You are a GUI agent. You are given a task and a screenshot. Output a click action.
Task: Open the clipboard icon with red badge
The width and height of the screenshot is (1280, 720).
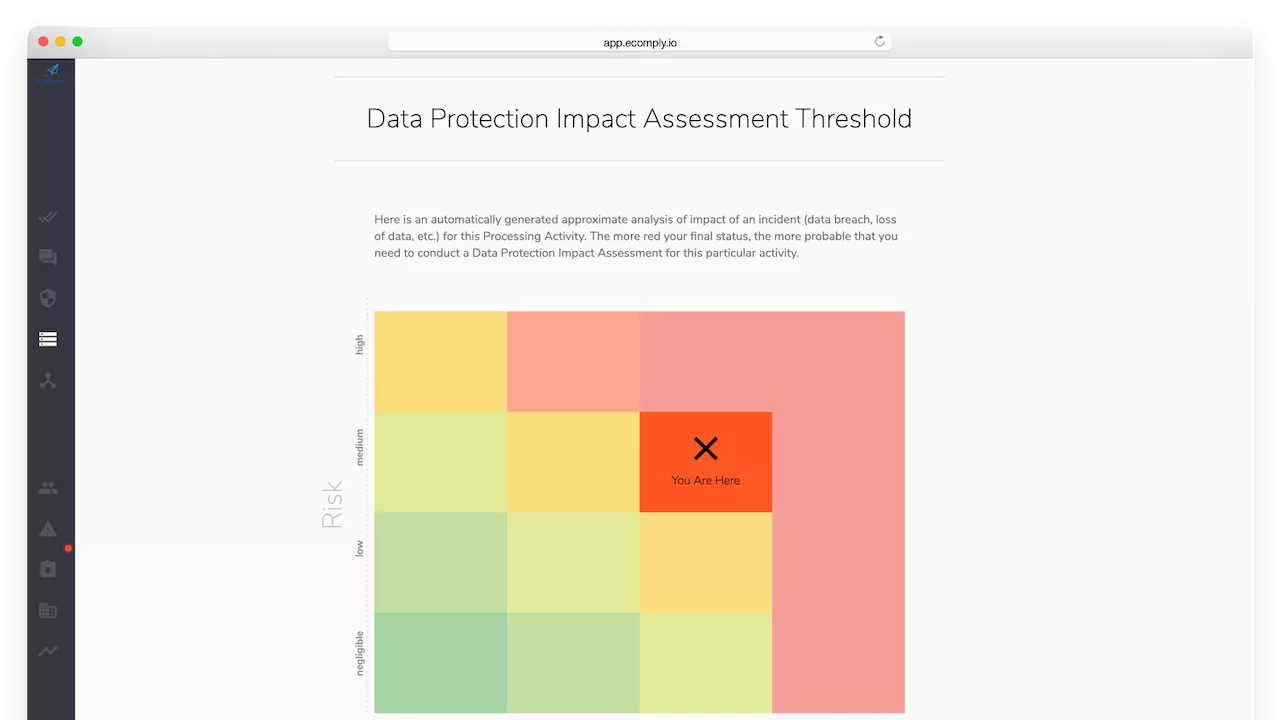coord(48,569)
